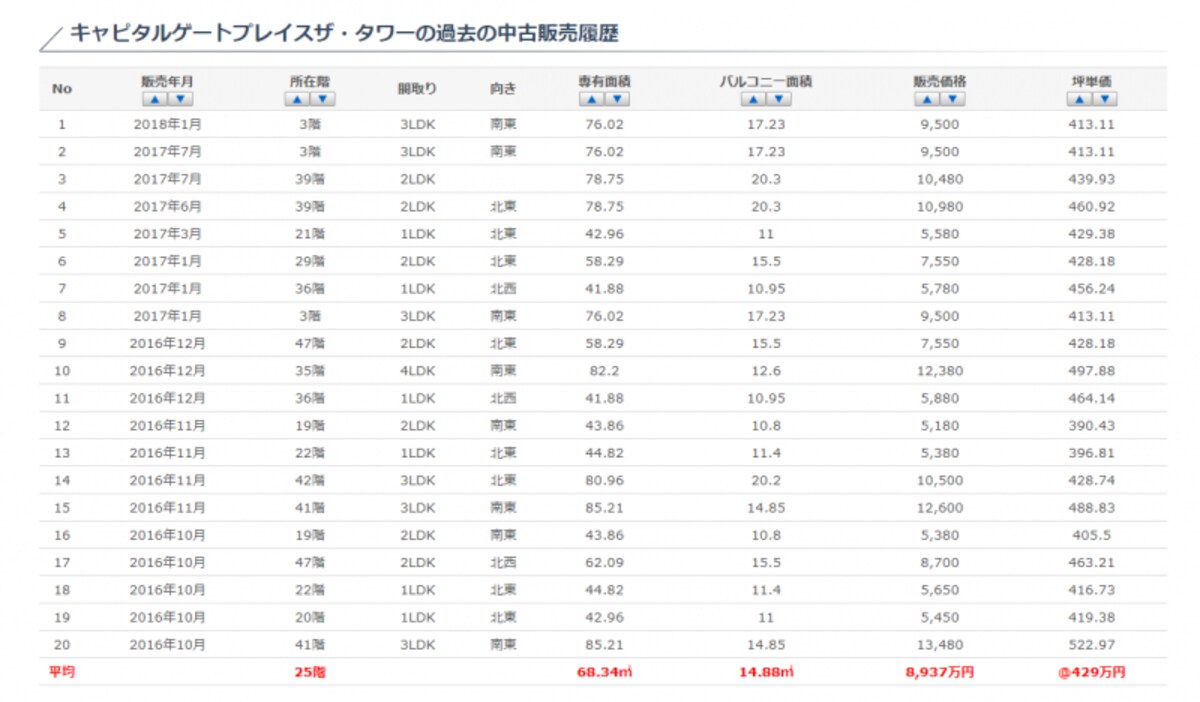
Task: Sort 販売価格 column descending with down arrow
Action: click(952, 99)
